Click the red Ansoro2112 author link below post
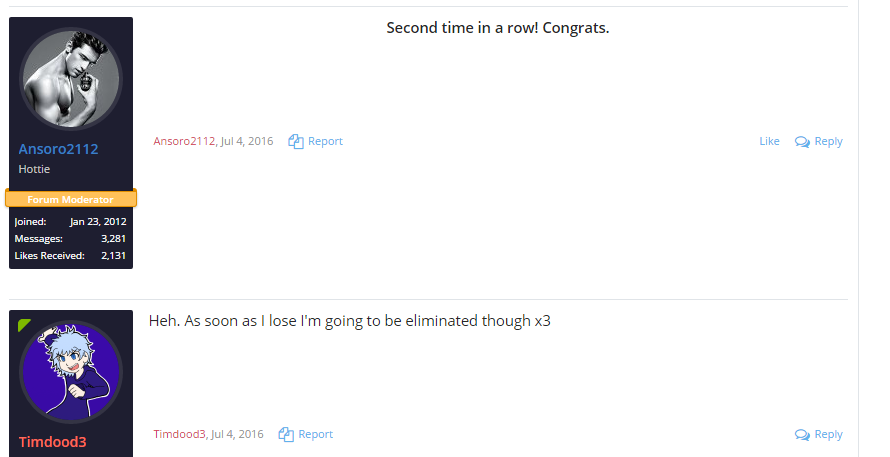 184,141
